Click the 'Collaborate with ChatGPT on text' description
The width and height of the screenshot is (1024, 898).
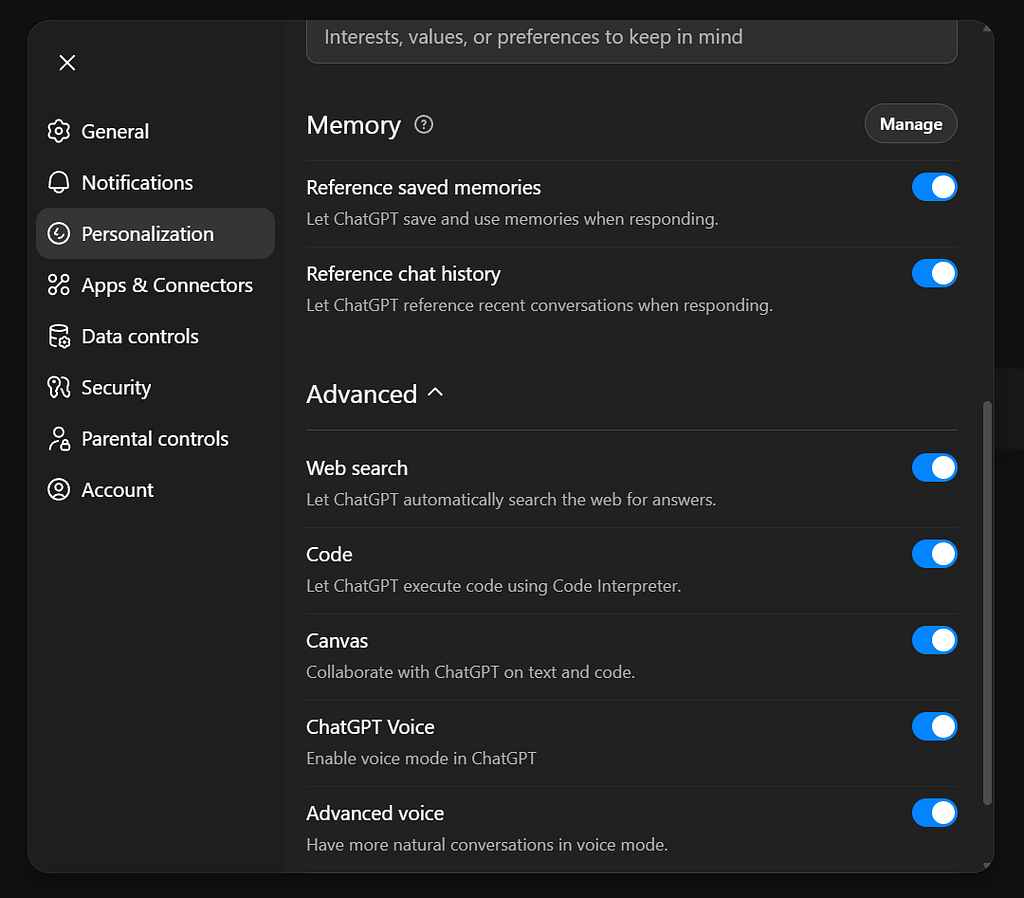point(471,672)
